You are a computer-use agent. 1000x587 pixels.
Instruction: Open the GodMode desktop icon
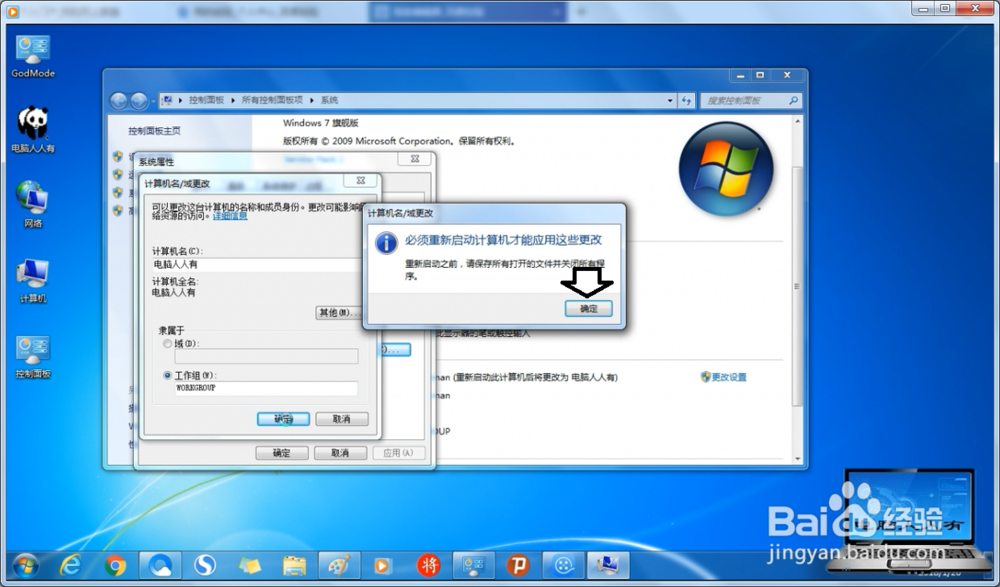click(x=33, y=56)
